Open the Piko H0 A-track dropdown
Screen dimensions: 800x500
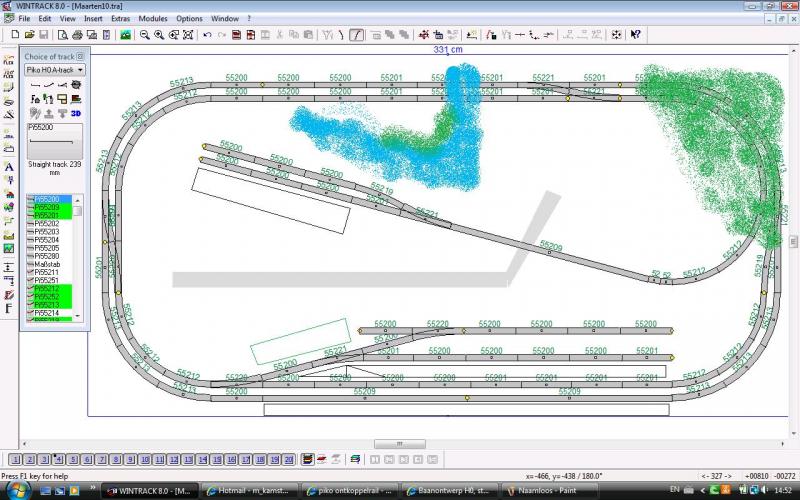pyautogui.click(x=55, y=70)
